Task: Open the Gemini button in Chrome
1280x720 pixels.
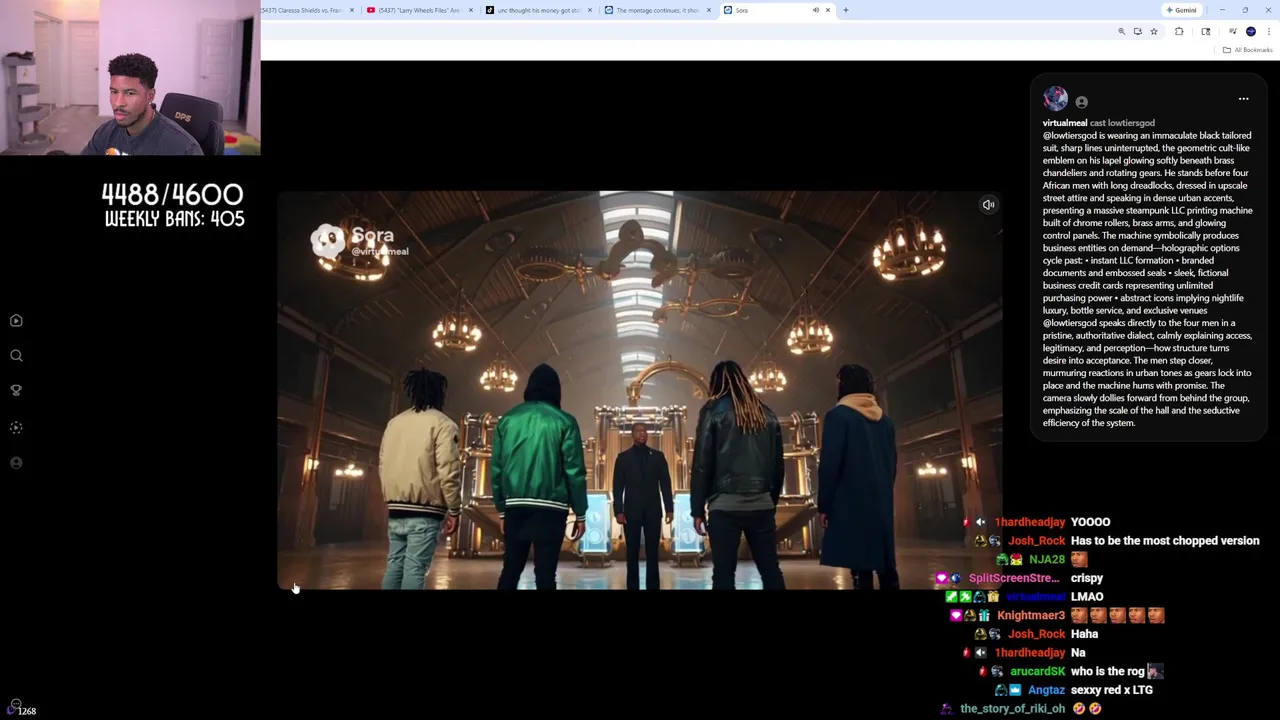Action: [1182, 10]
